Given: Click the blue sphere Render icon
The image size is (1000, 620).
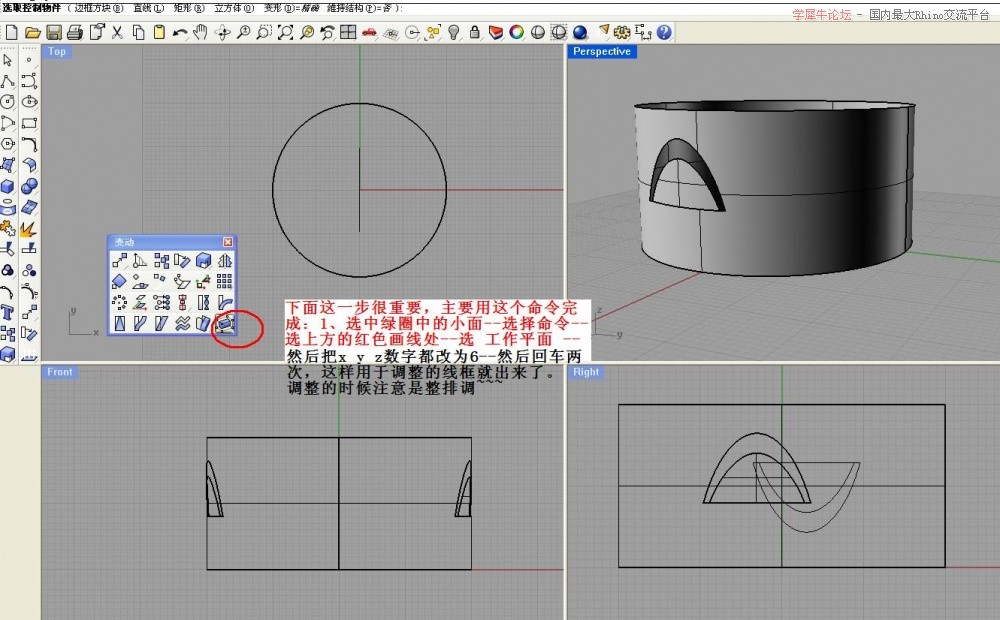Looking at the screenshot, I should pyautogui.click(x=580, y=33).
